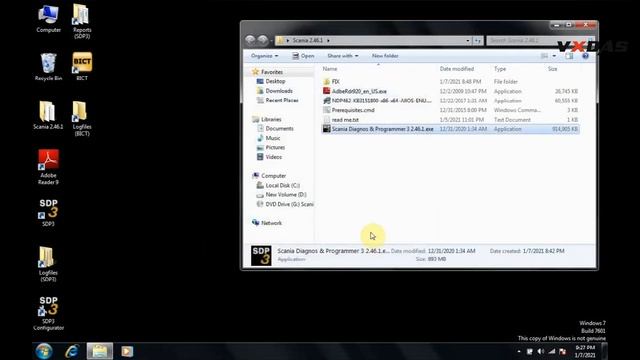Click the Scania 2.46.1 address bar breadcrumb

coord(307,40)
